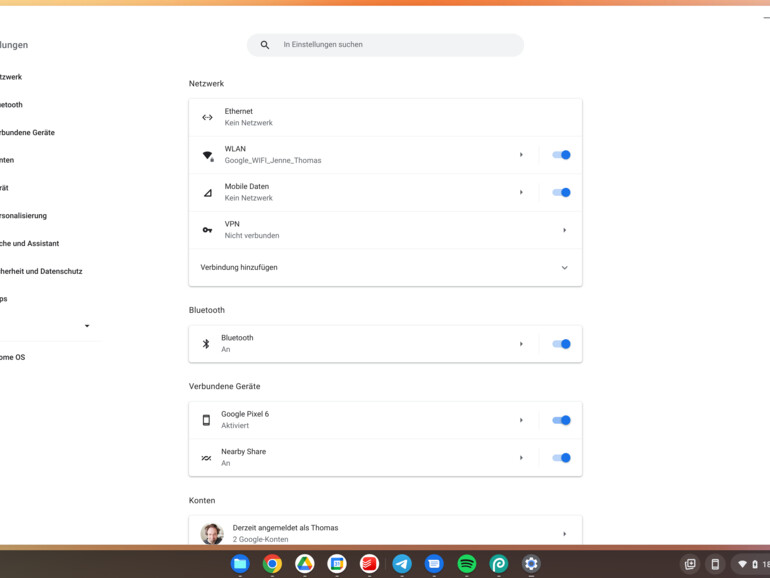The height and width of the screenshot is (578, 770).
Task: Click the Google_WIFI_Jenne_Thomas network name
Action: coord(273,161)
